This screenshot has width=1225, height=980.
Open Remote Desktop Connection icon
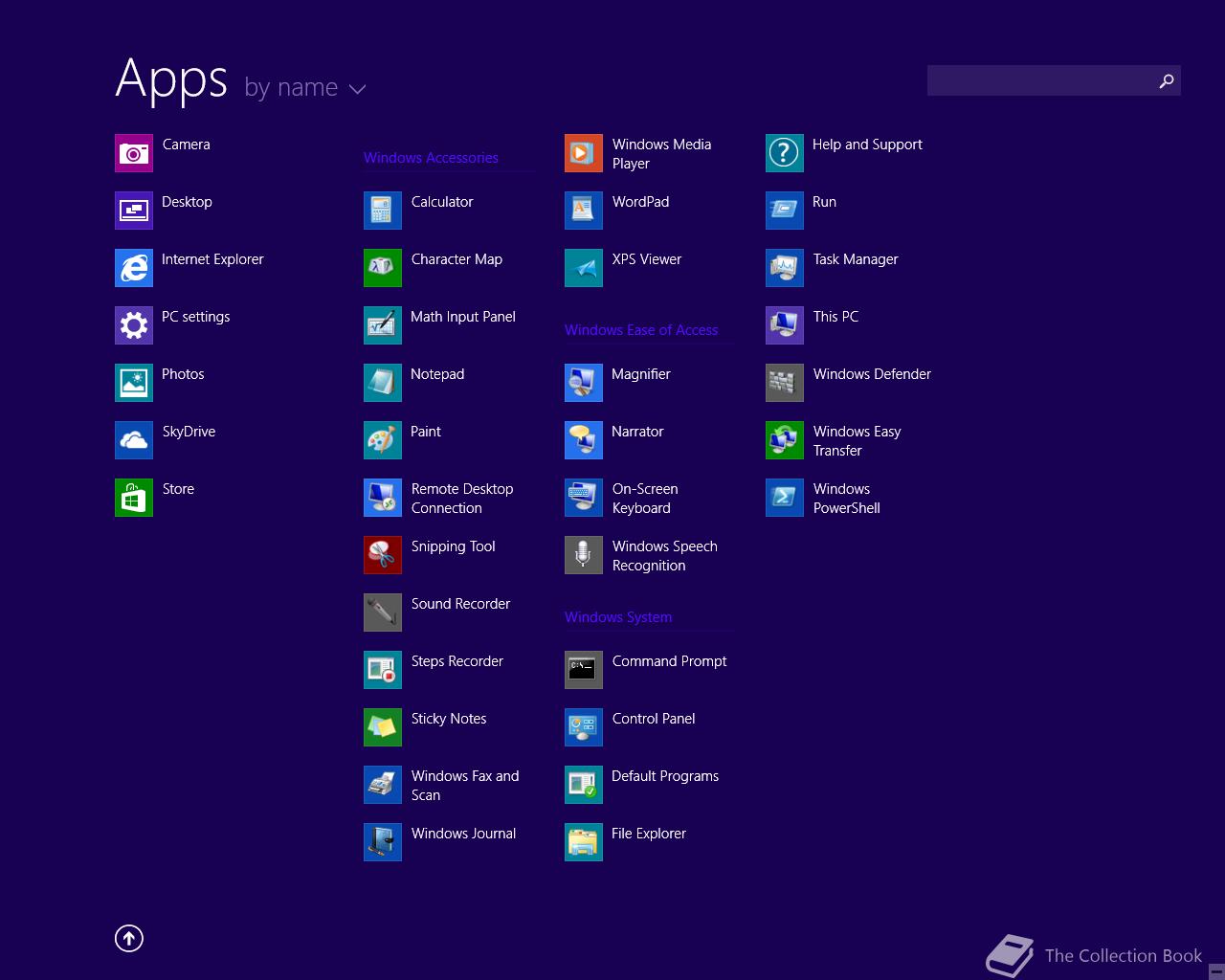(x=383, y=498)
